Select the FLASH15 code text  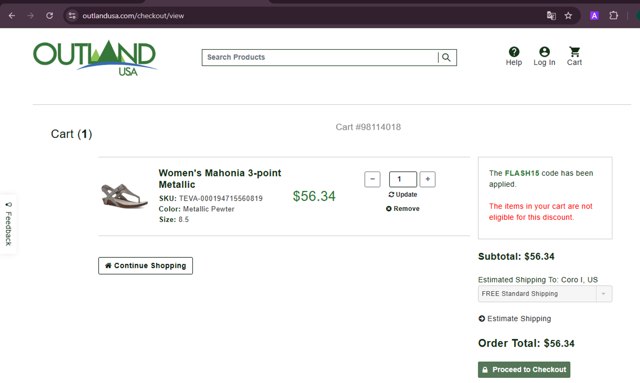(x=522, y=173)
